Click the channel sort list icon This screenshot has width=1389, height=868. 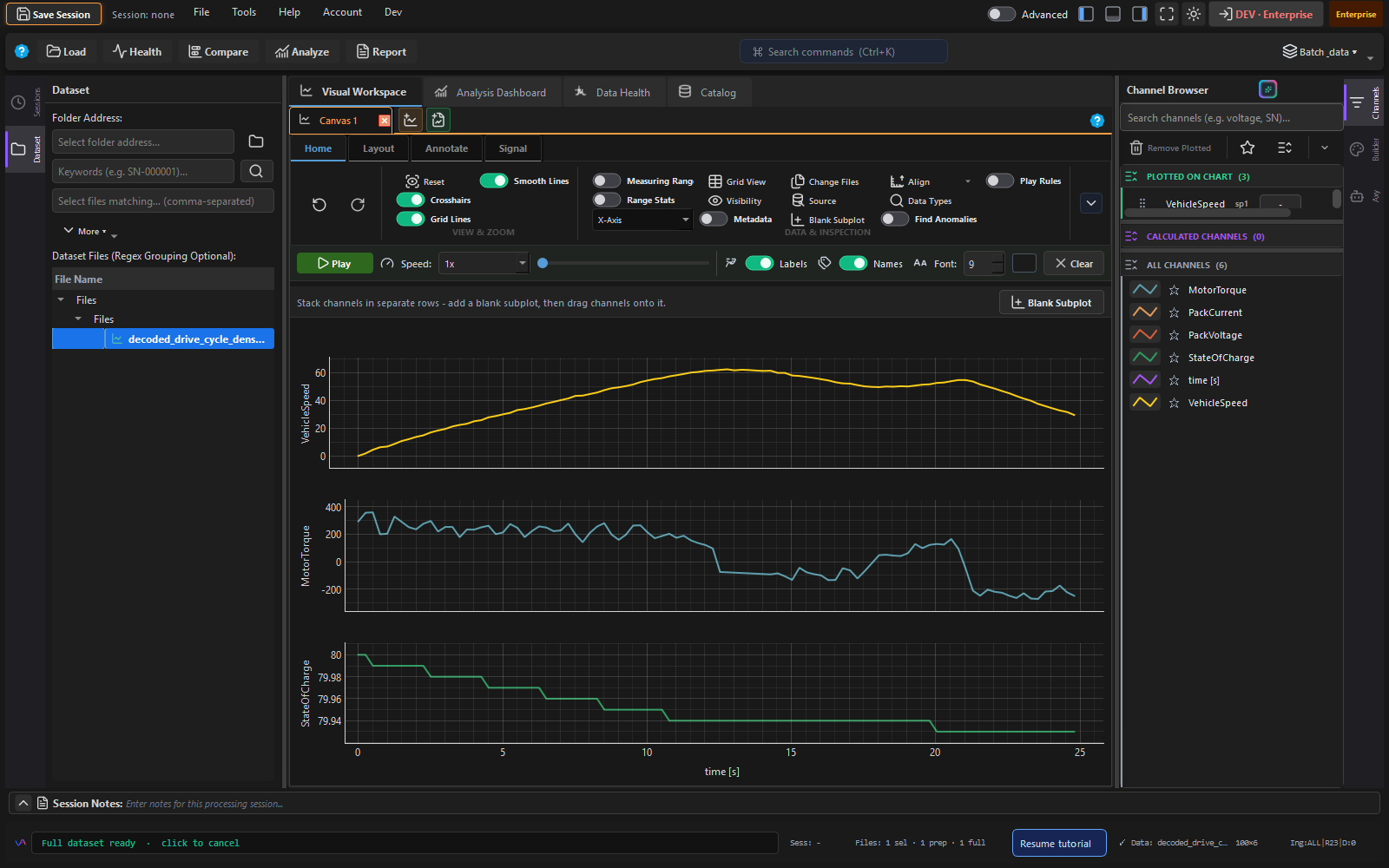point(1285,148)
